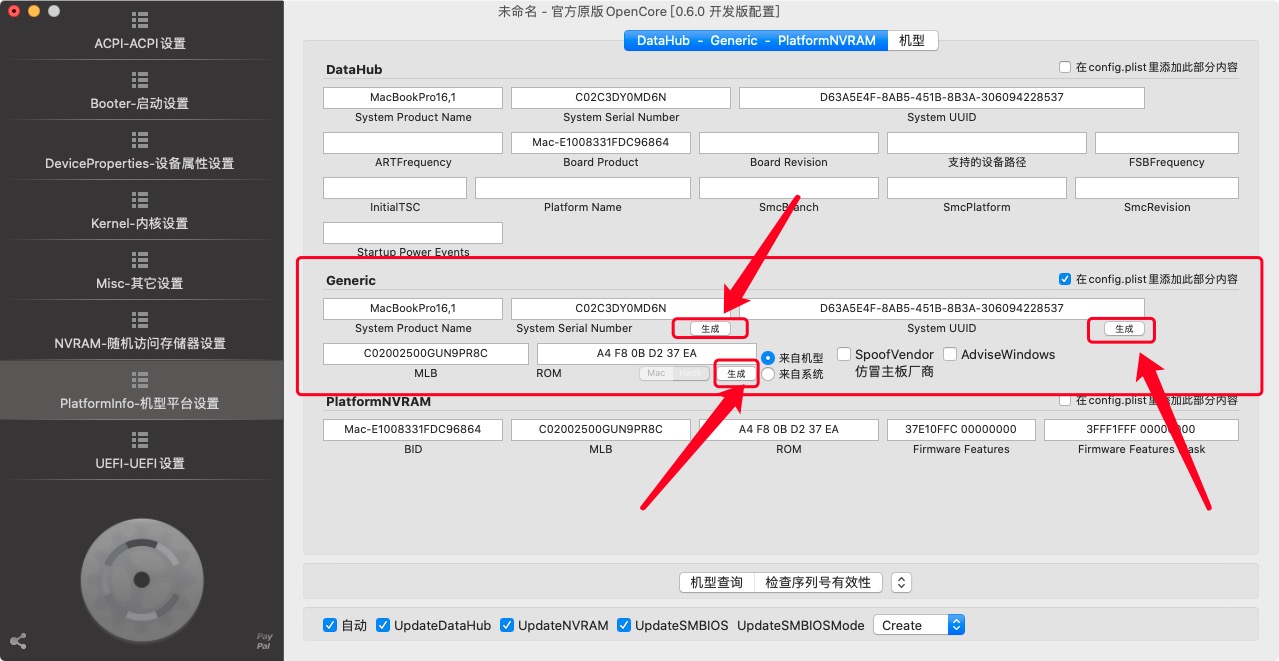Click 生成 beside Generic System UUID
1279x661 pixels.
[x=1124, y=328]
